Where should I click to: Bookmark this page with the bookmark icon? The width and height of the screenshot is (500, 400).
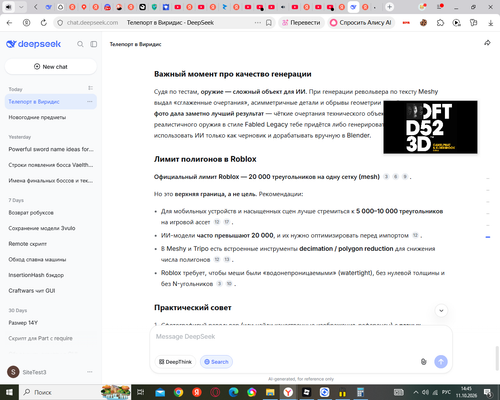click(269, 23)
